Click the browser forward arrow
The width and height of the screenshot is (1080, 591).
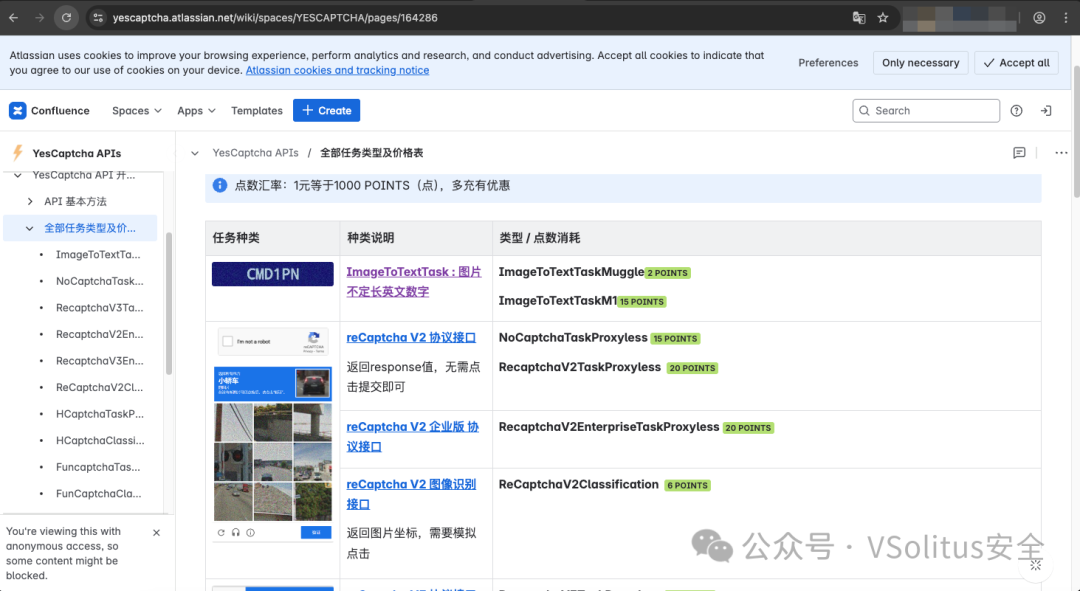coord(40,18)
